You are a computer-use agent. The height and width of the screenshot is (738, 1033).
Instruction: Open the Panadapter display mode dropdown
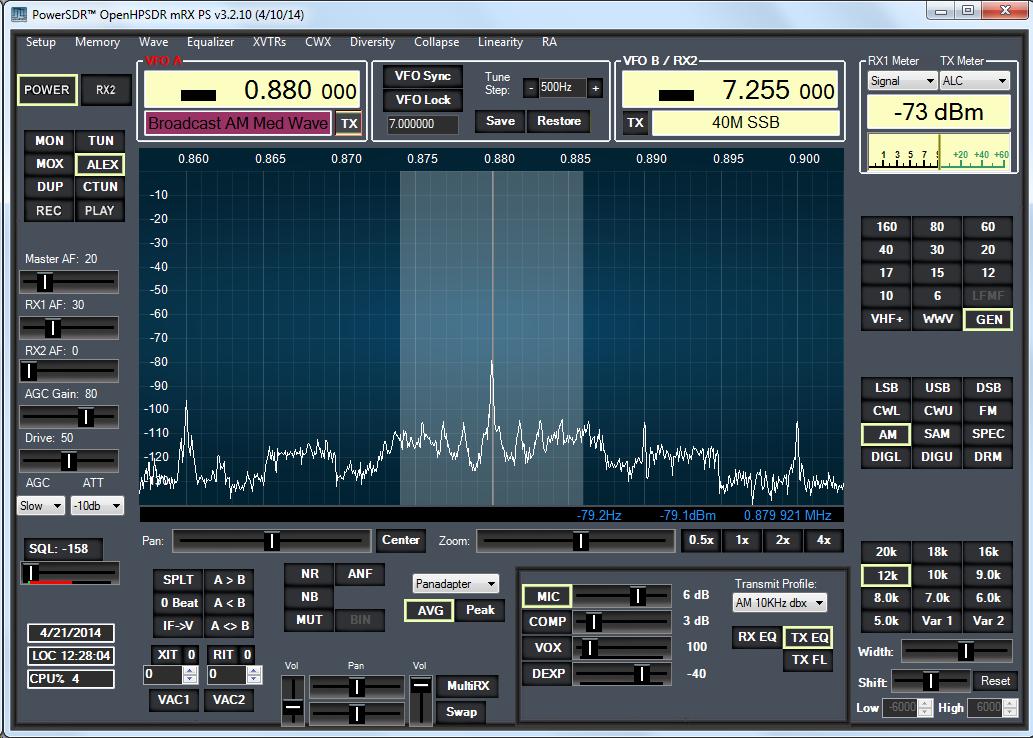pyautogui.click(x=455, y=584)
